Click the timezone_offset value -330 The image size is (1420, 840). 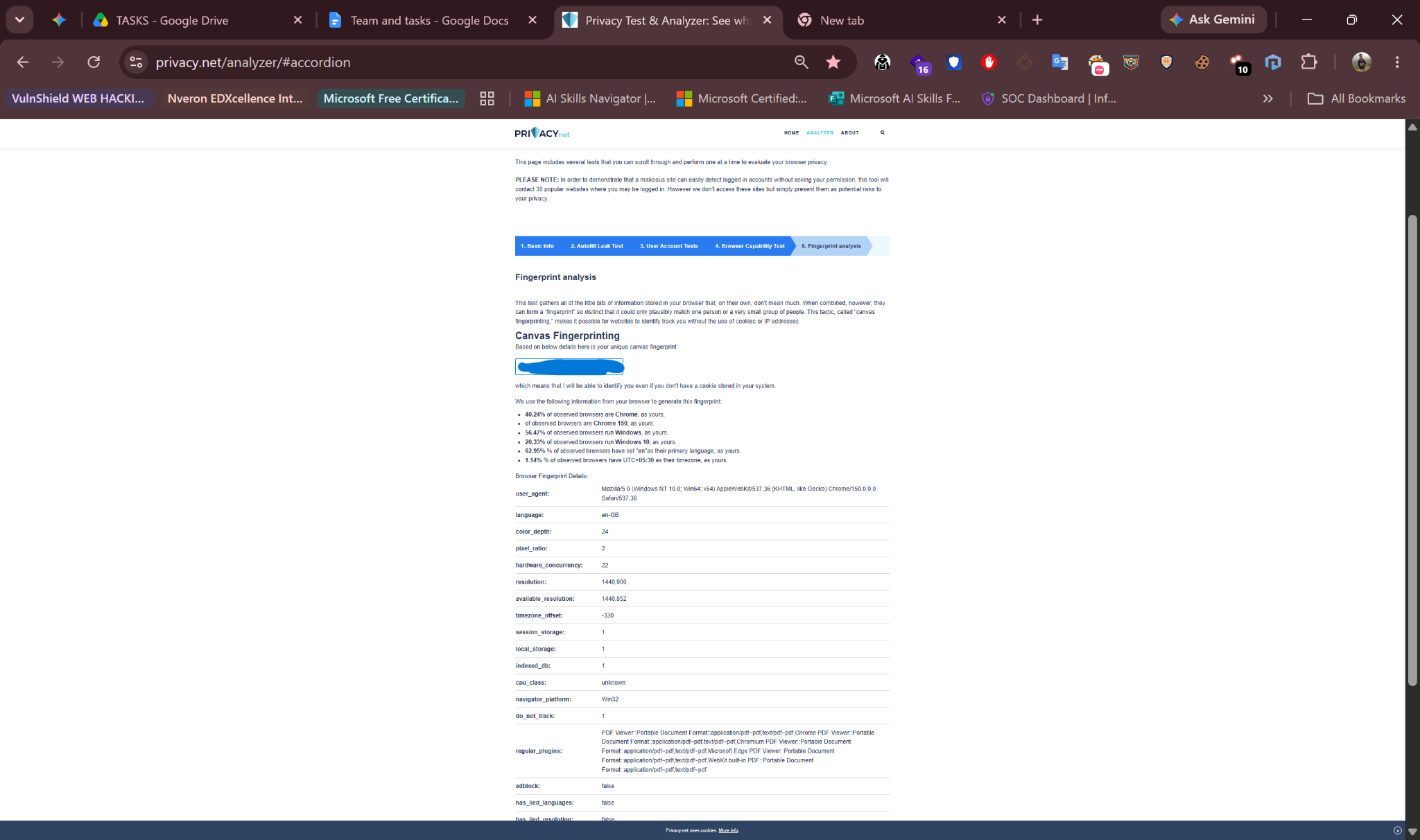[x=607, y=615]
